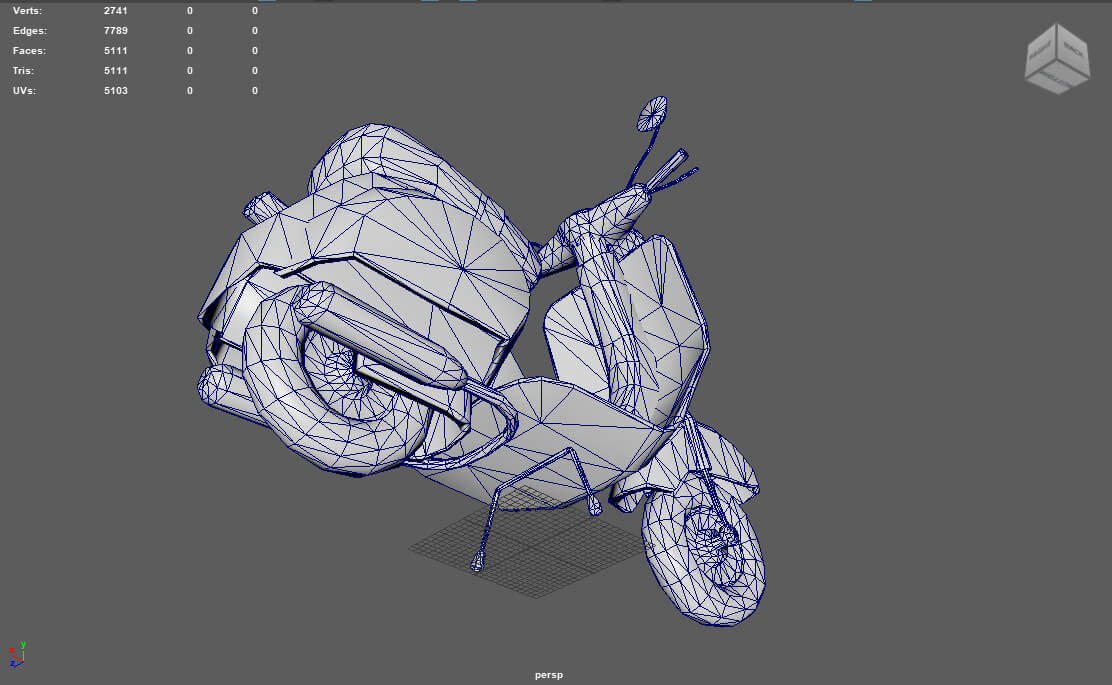Click the ViewCube's Bottom face
The height and width of the screenshot is (685, 1112).
click(1057, 77)
